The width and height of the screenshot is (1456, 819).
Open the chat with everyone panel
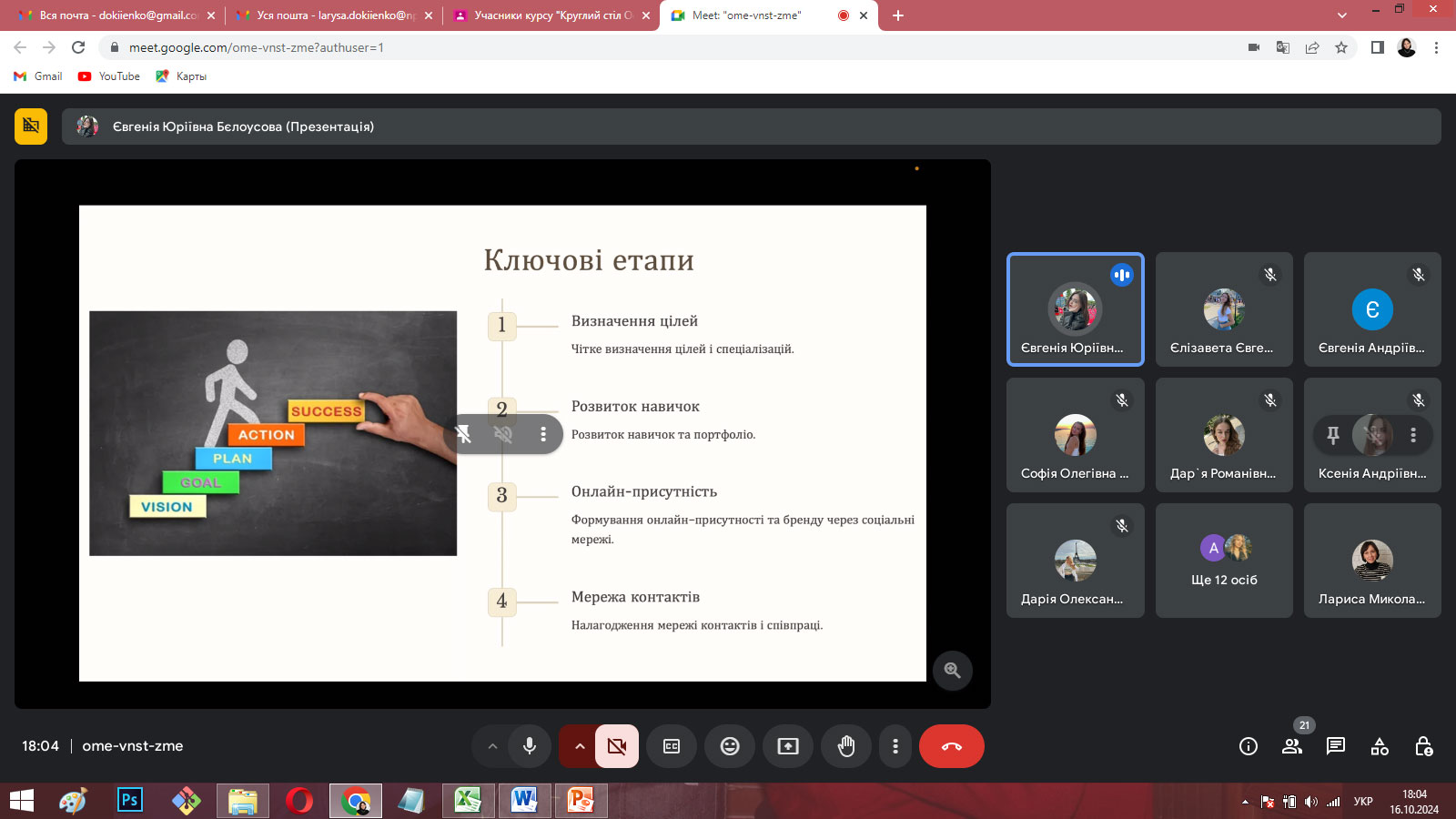tap(1336, 746)
